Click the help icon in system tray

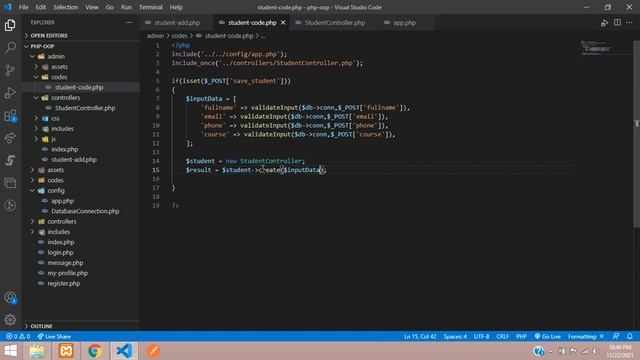click(x=538, y=351)
